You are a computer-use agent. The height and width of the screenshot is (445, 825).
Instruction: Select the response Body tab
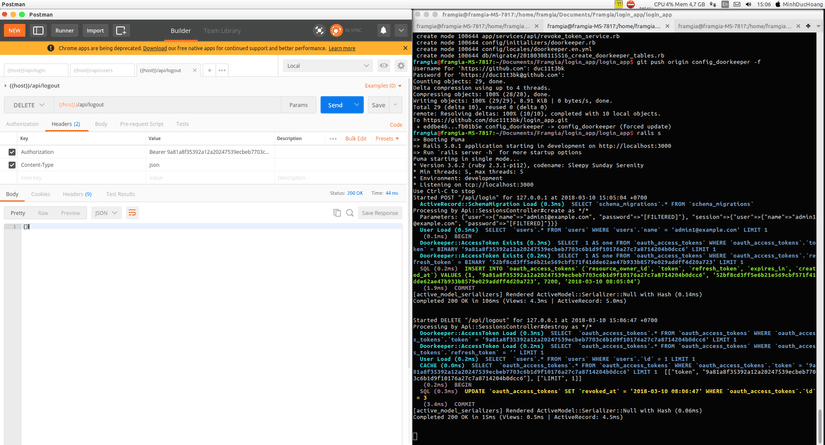(12, 194)
